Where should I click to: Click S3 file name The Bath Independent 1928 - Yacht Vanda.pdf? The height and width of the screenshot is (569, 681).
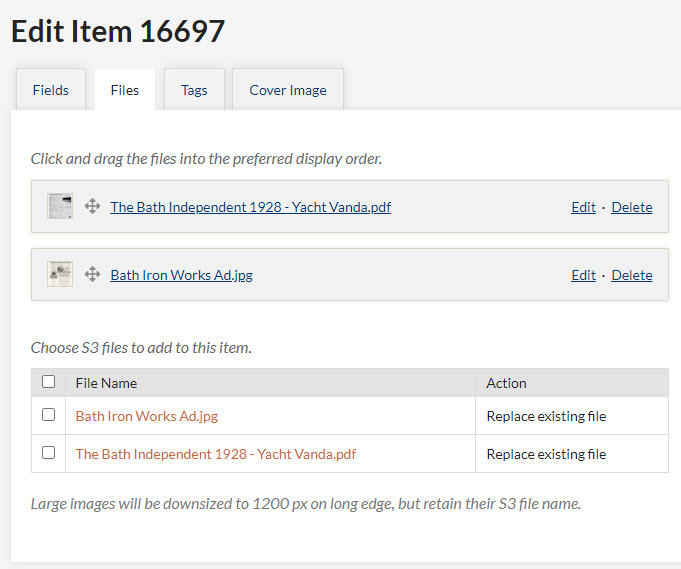coord(216,454)
